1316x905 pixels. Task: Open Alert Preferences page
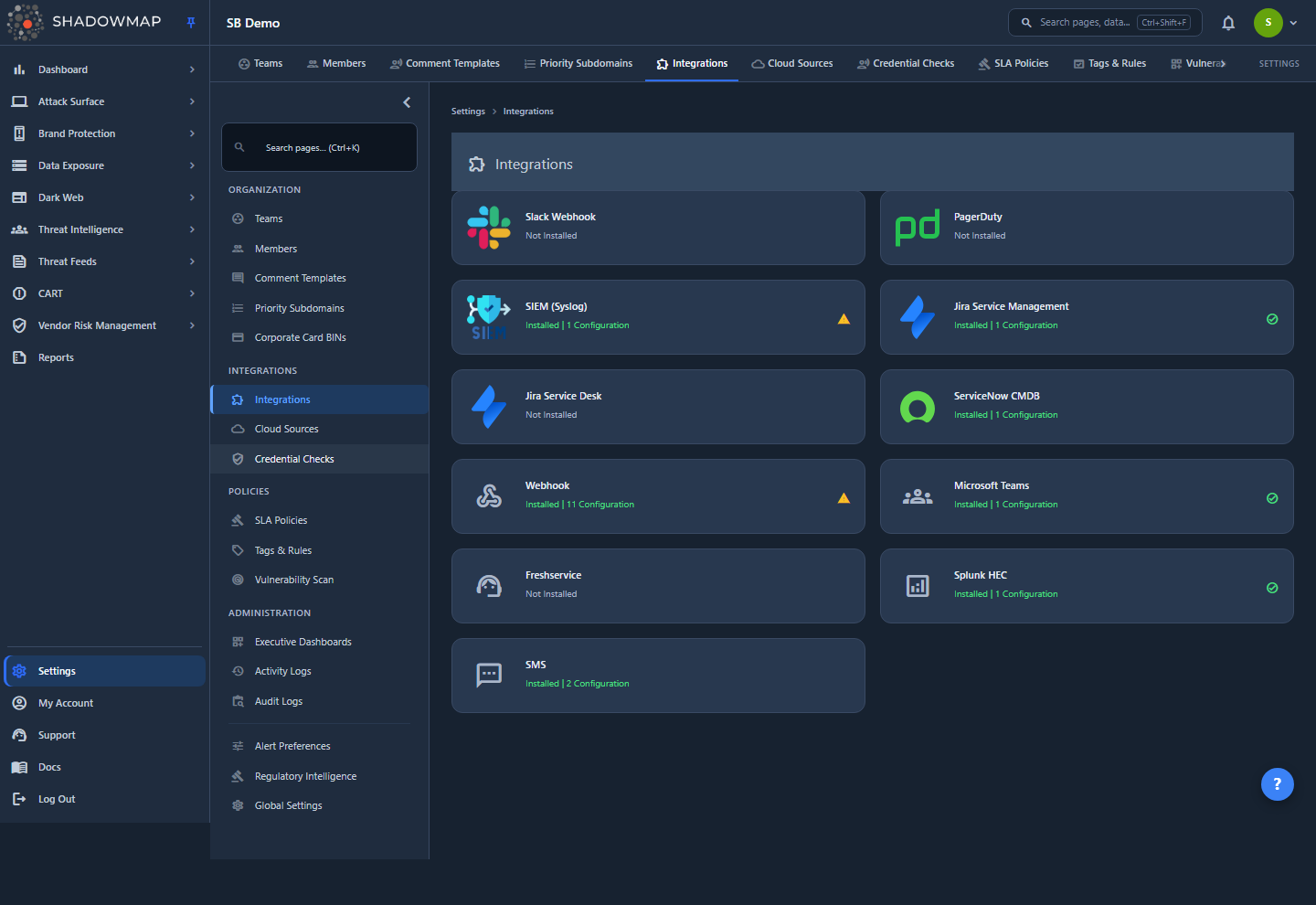pos(320,746)
